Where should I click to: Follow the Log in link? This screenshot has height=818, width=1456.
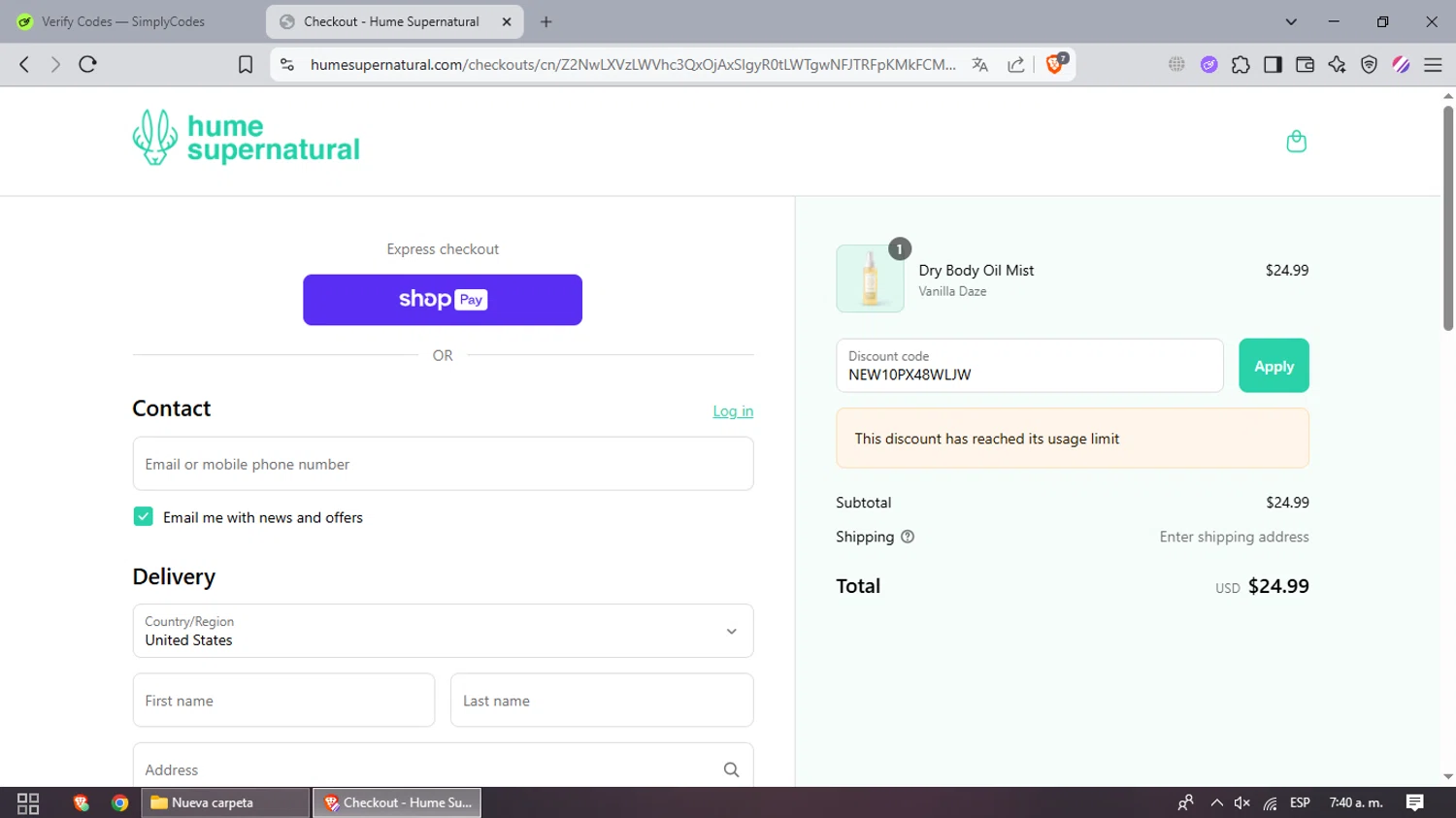point(733,411)
